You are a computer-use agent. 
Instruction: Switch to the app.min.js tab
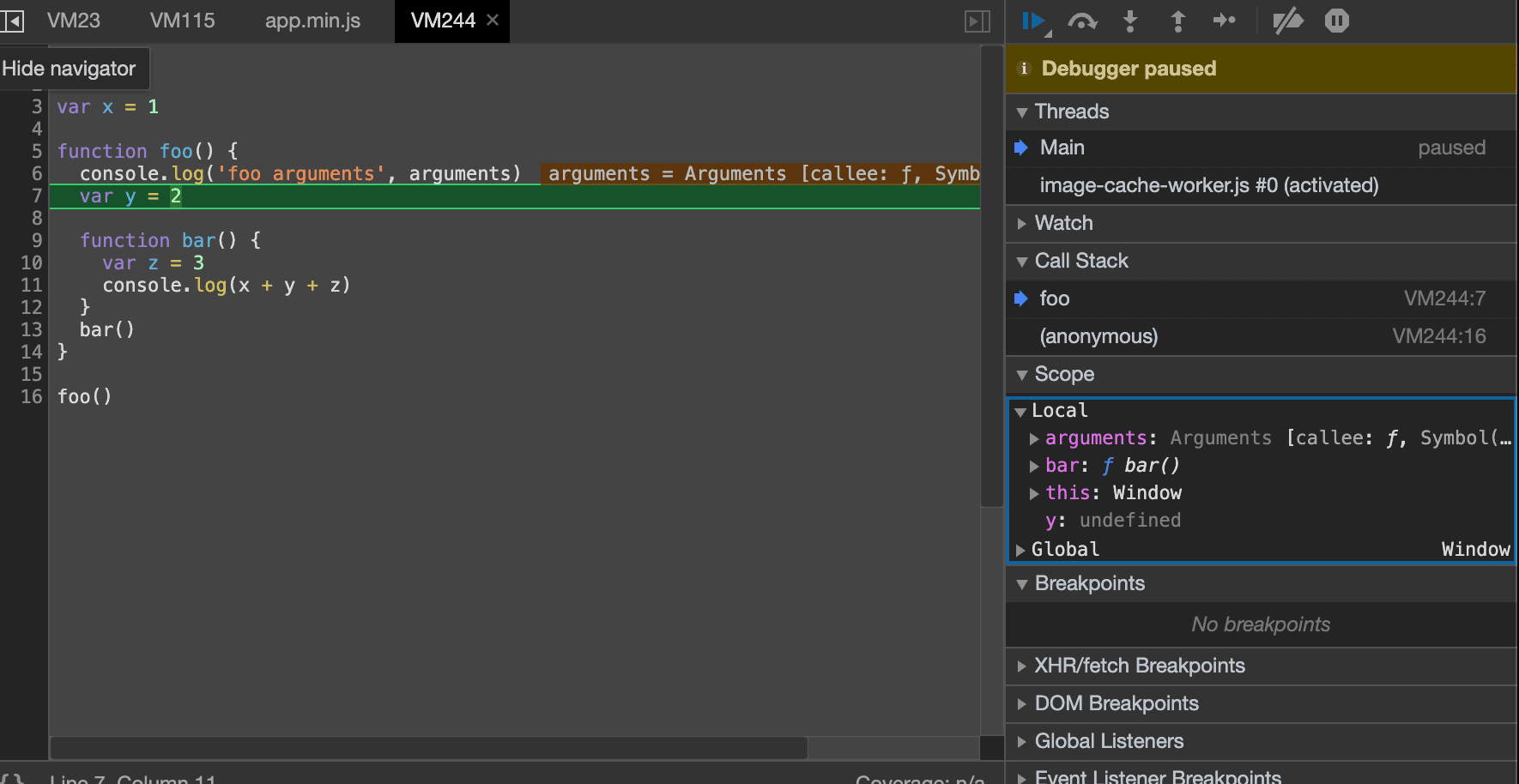(x=312, y=21)
